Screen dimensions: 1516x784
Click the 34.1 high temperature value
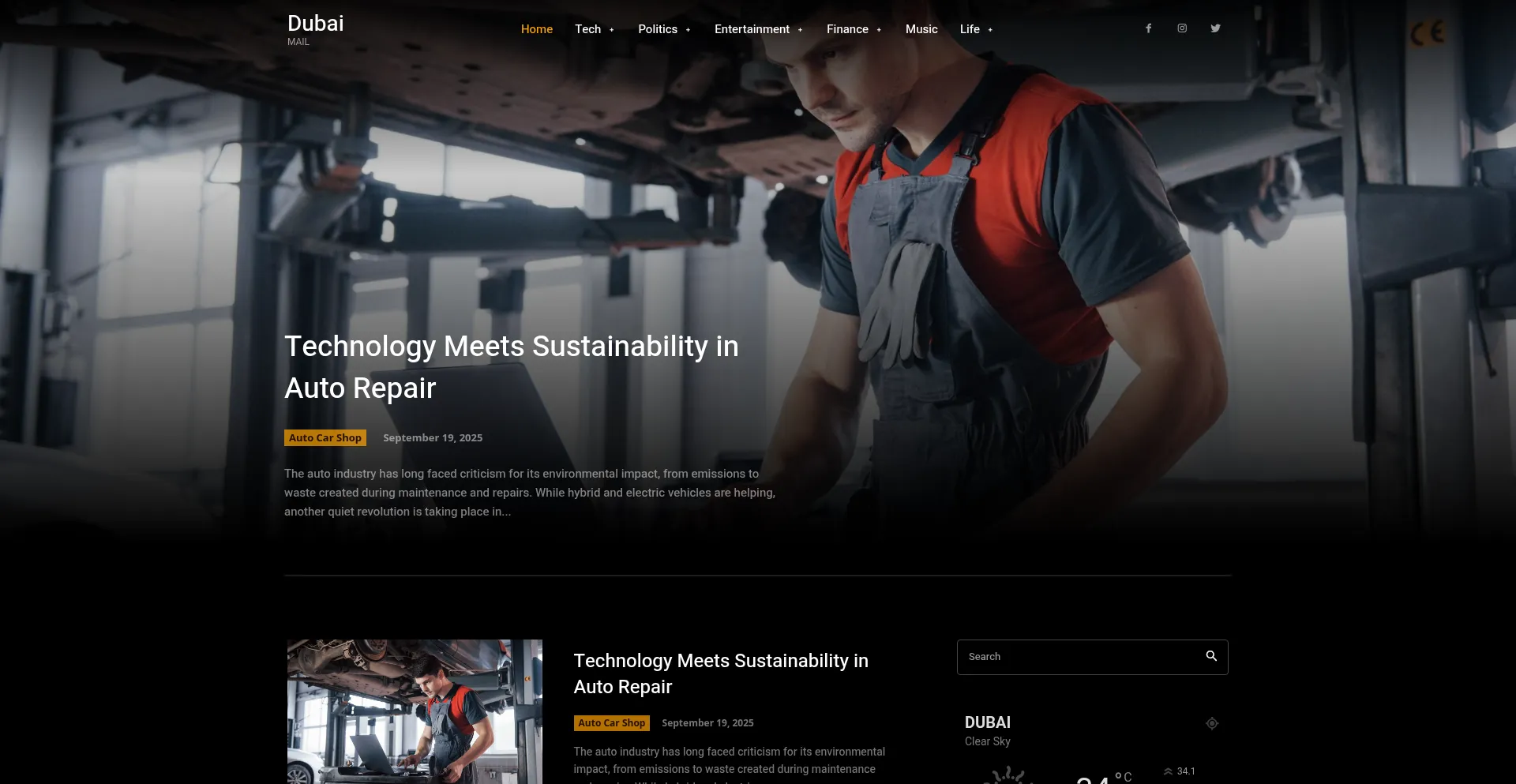tap(1186, 771)
